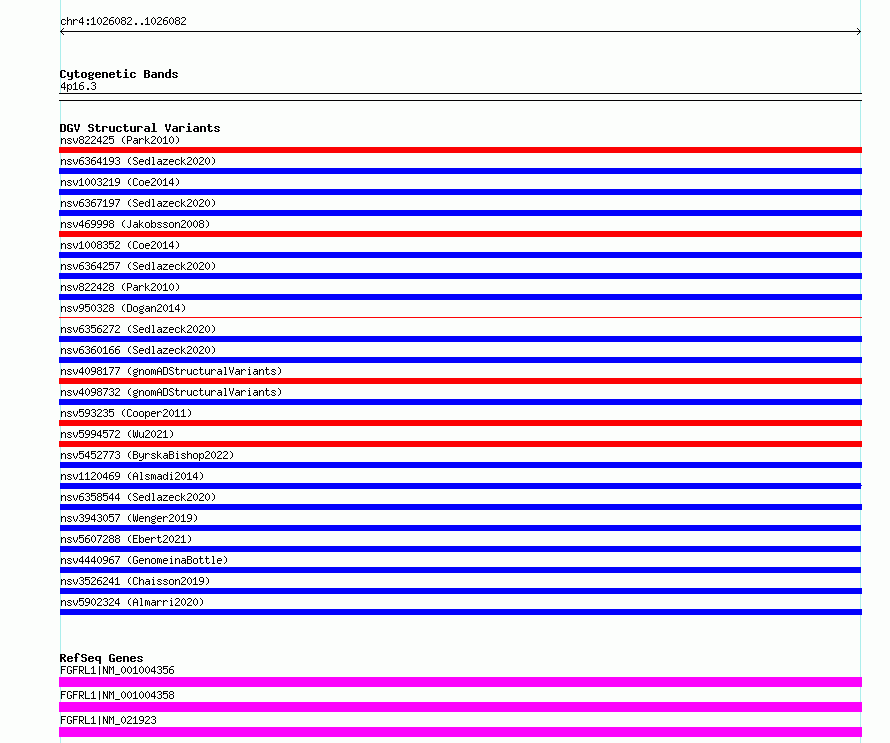Click the blue bar under nsv4098732

pos(460,402)
